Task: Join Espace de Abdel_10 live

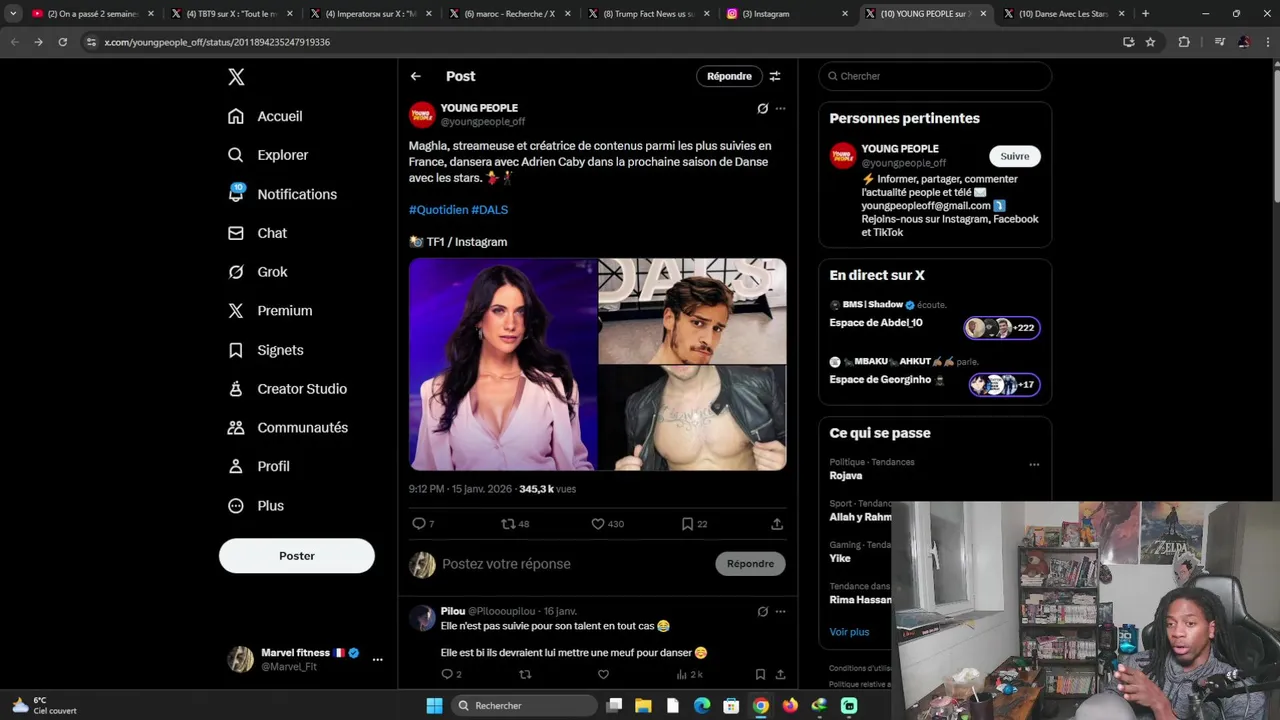Action: coord(935,317)
